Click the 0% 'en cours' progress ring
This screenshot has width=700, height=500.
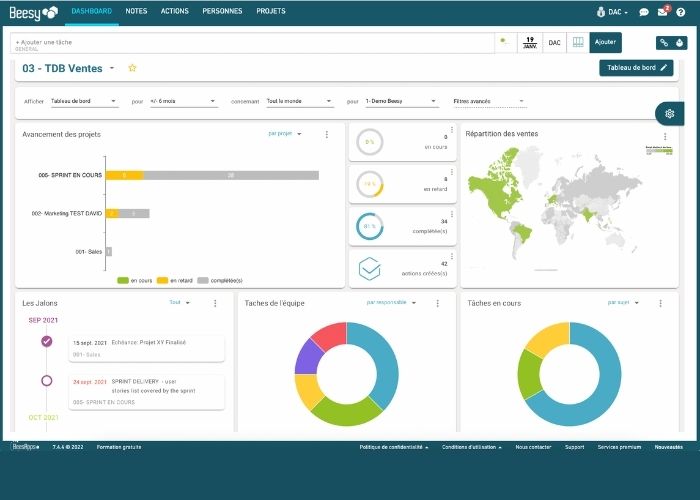click(x=370, y=142)
